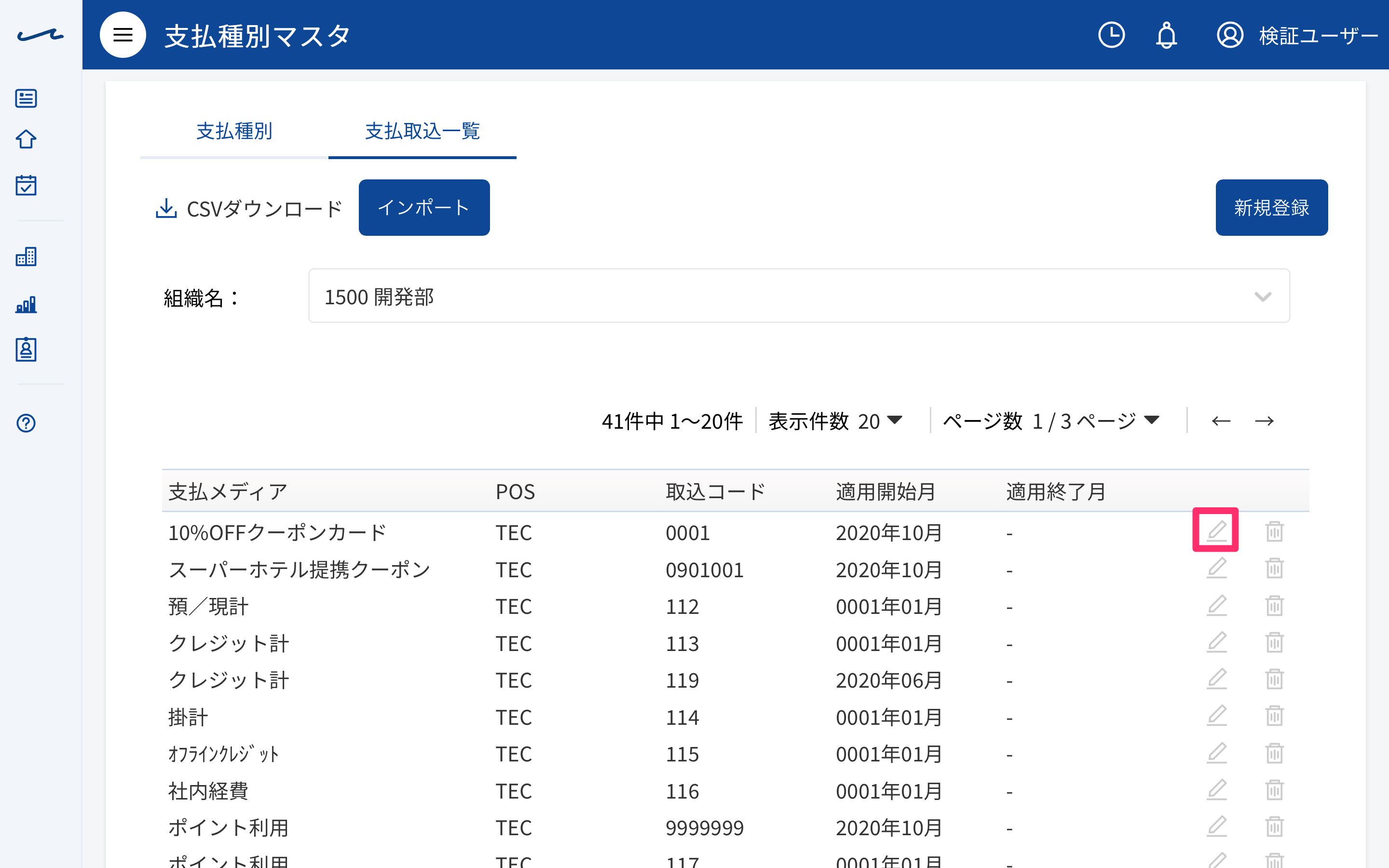Edit the 掛計 row
This screenshot has height=868, width=1389.
(x=1216, y=716)
